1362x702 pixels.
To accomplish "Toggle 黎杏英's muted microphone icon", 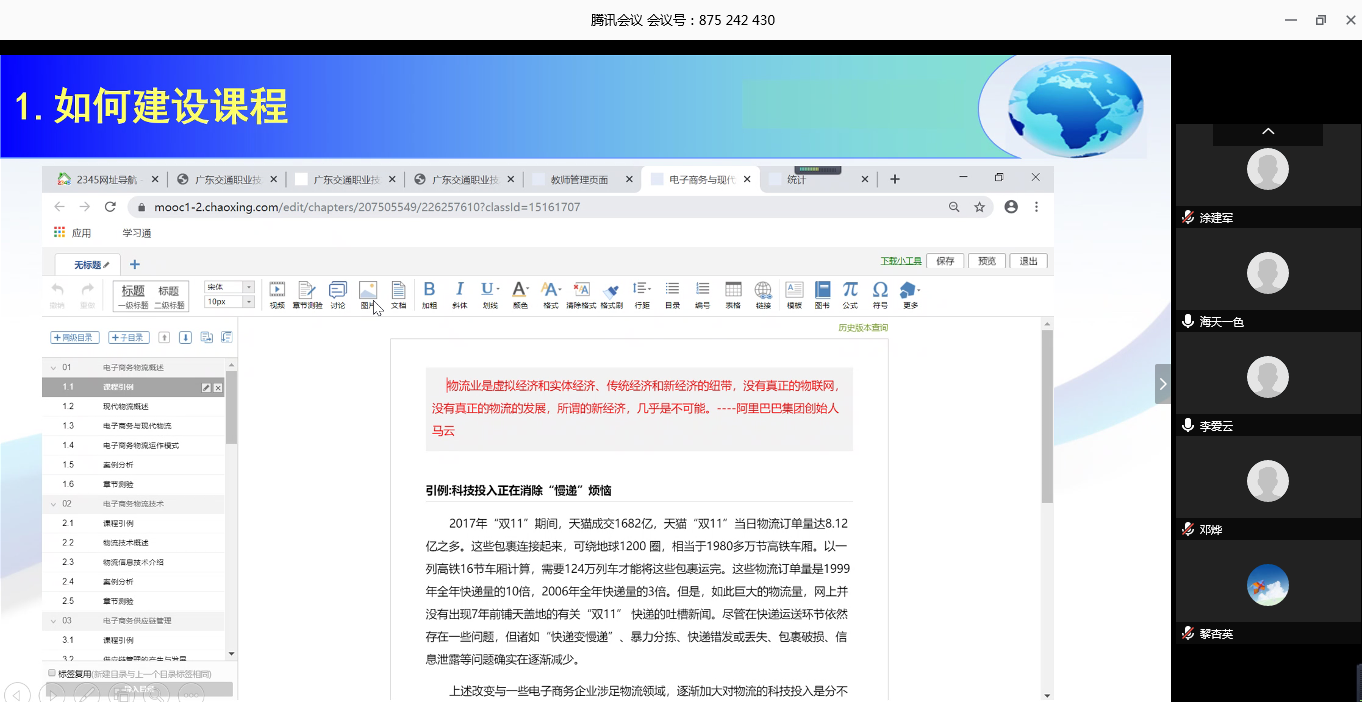I will pyautogui.click(x=1188, y=633).
